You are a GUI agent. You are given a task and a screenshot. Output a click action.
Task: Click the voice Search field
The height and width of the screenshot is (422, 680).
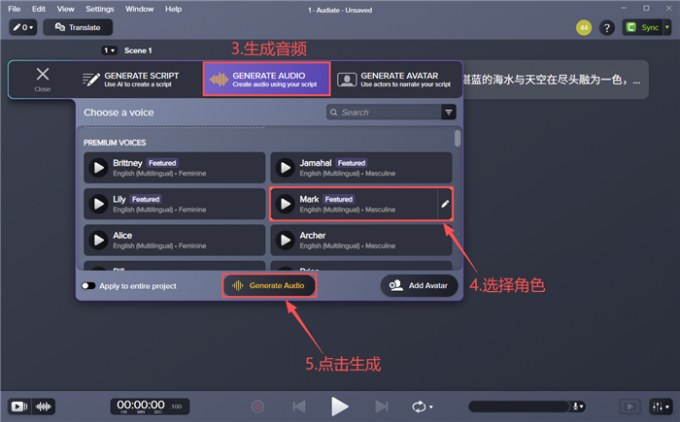click(x=384, y=112)
